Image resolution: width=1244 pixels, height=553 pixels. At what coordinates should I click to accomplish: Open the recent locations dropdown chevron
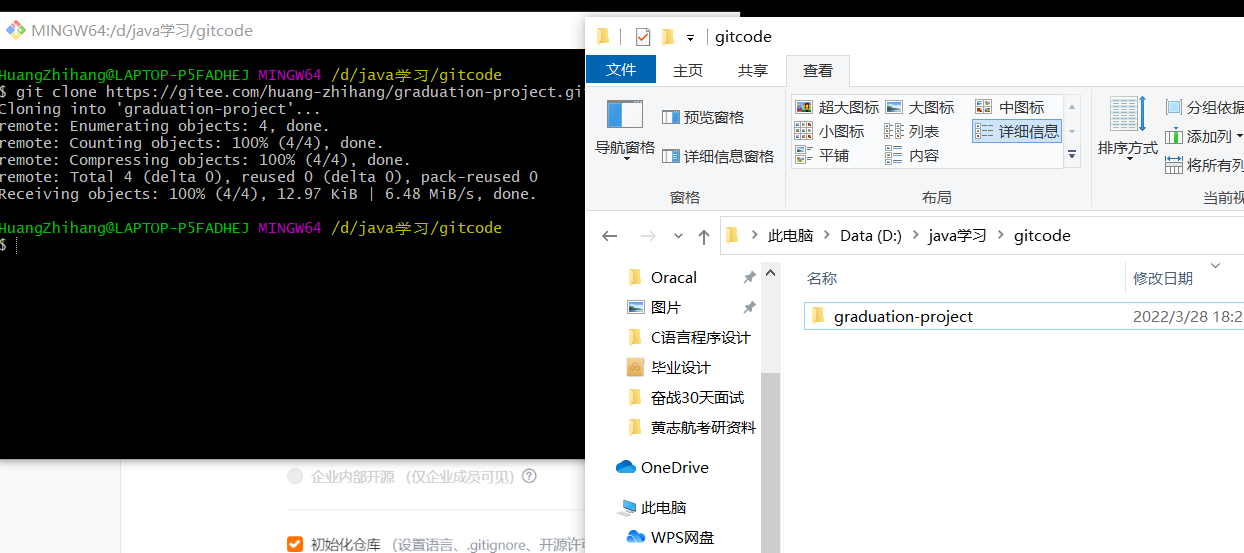(678, 236)
